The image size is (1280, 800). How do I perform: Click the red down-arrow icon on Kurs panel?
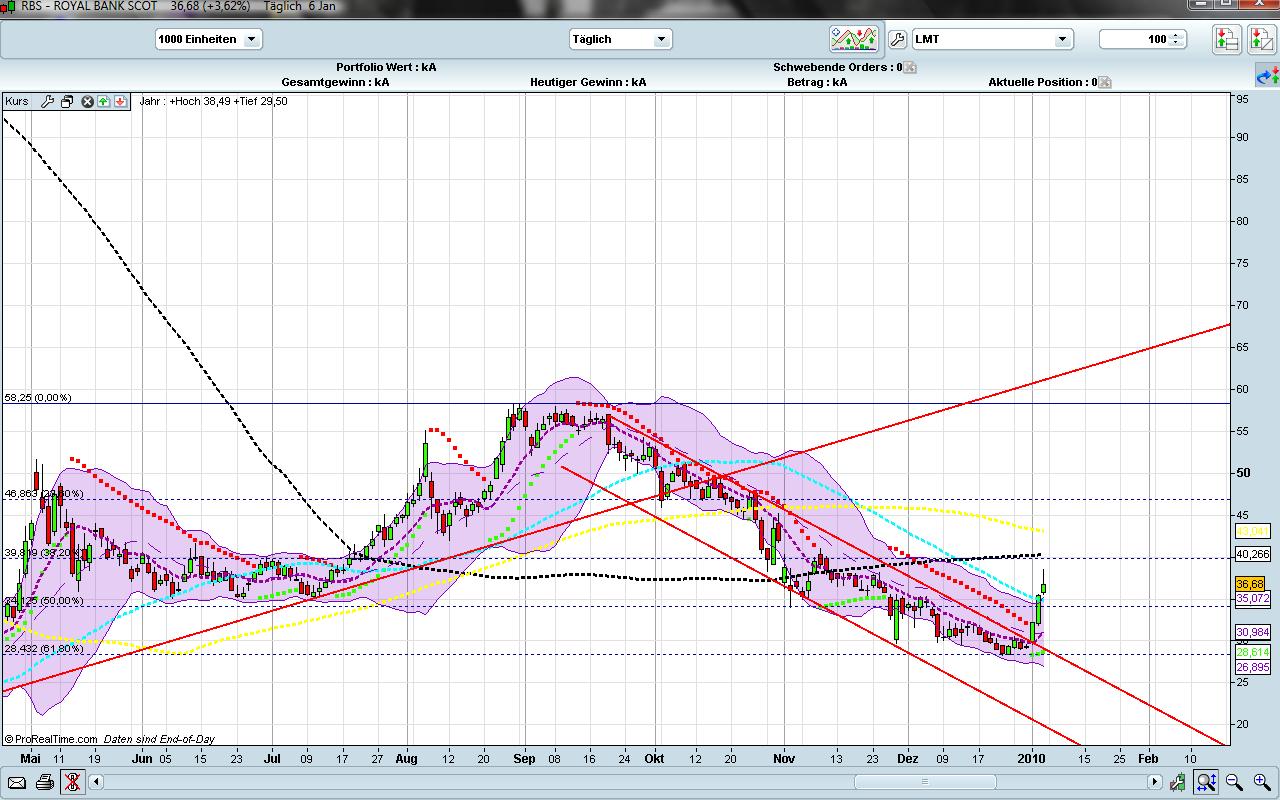click(121, 101)
